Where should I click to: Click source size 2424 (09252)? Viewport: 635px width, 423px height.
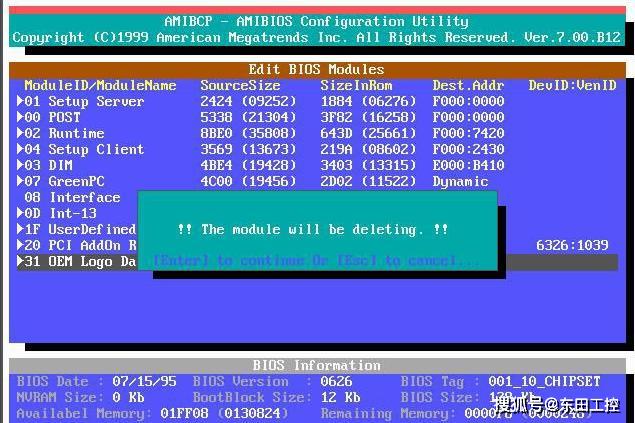249,101
